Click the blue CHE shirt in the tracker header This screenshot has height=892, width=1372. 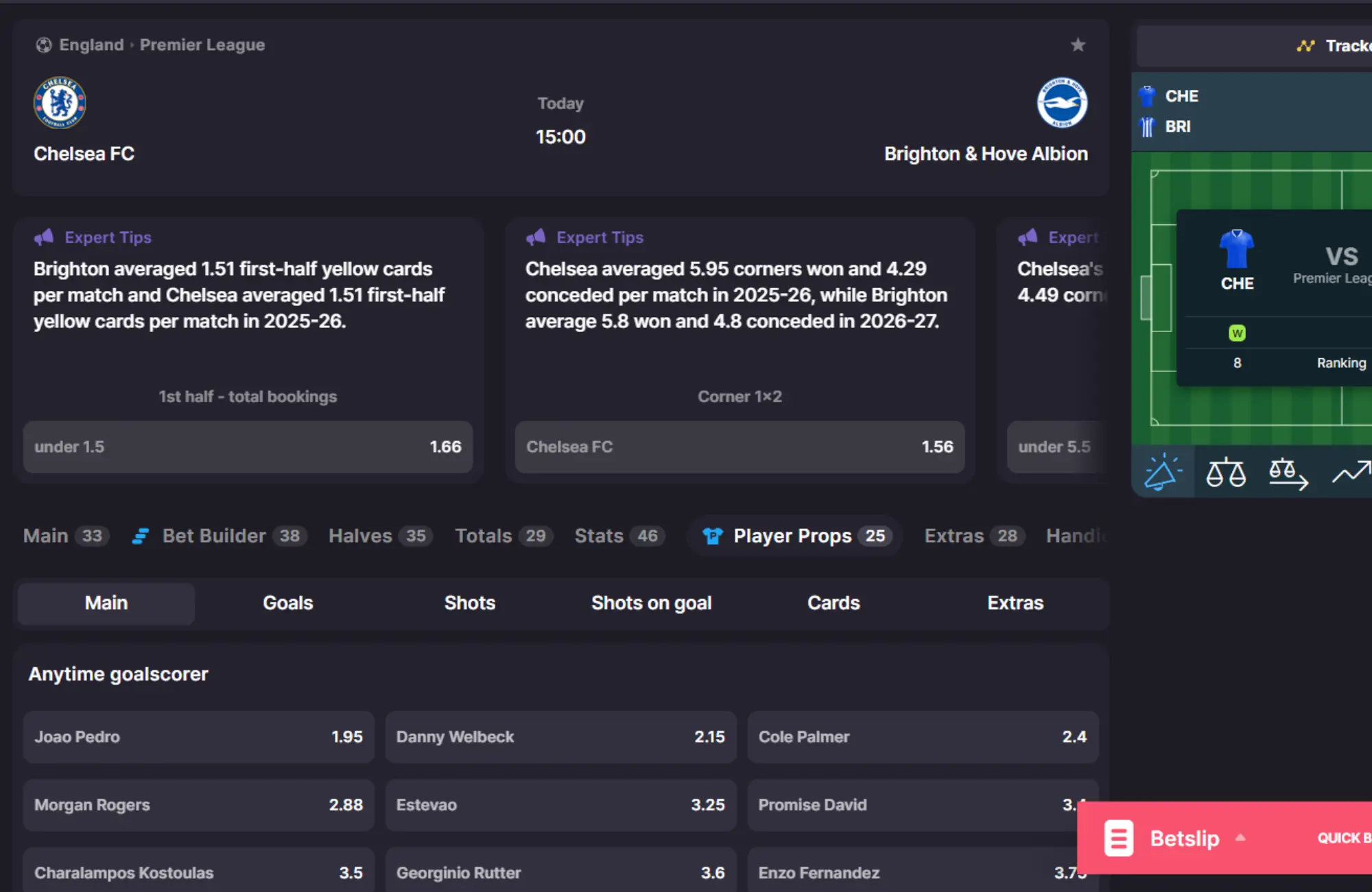click(1147, 96)
